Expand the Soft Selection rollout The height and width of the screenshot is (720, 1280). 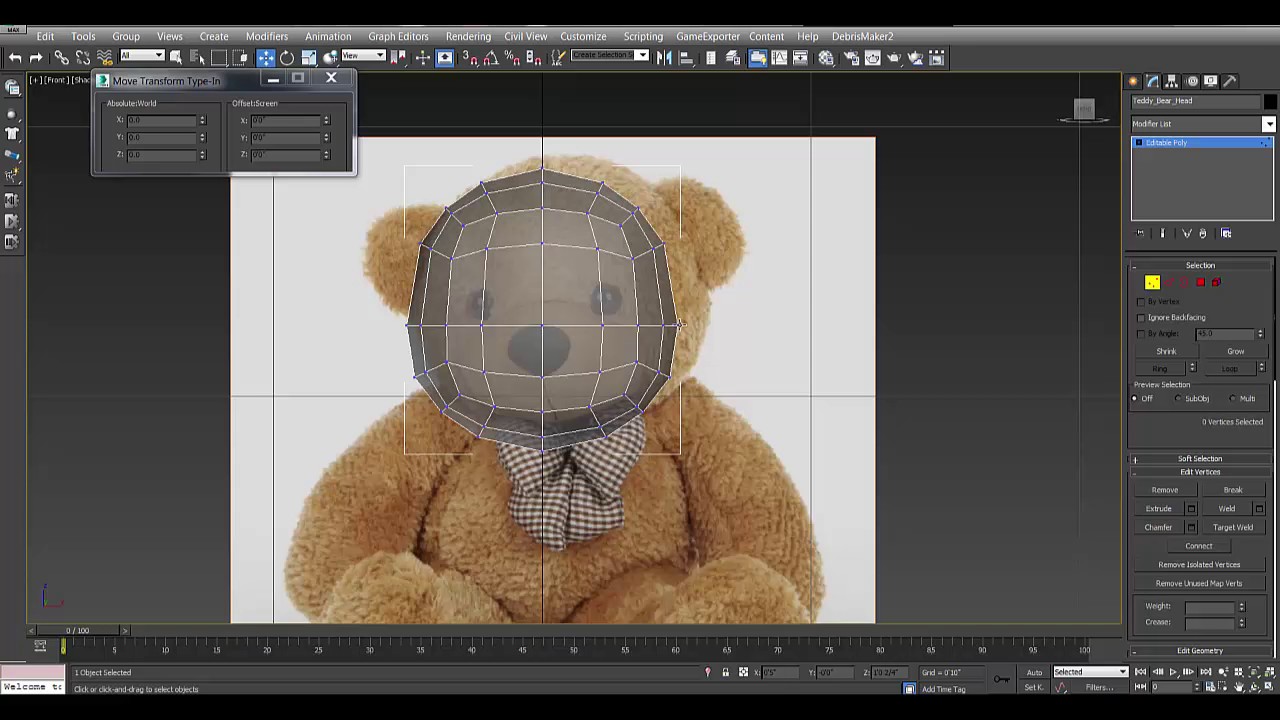tap(1200, 459)
